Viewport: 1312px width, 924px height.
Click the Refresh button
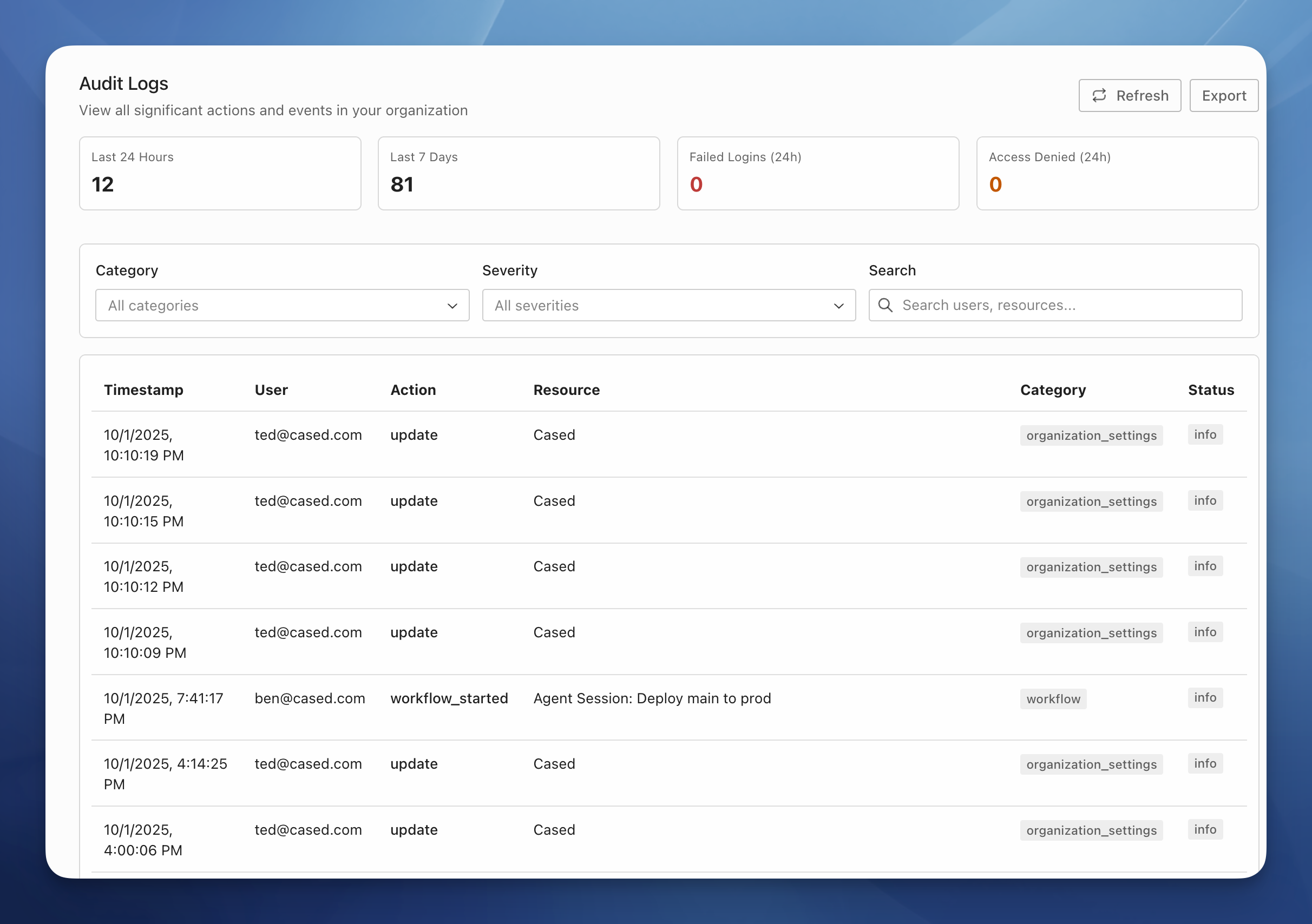point(1129,95)
